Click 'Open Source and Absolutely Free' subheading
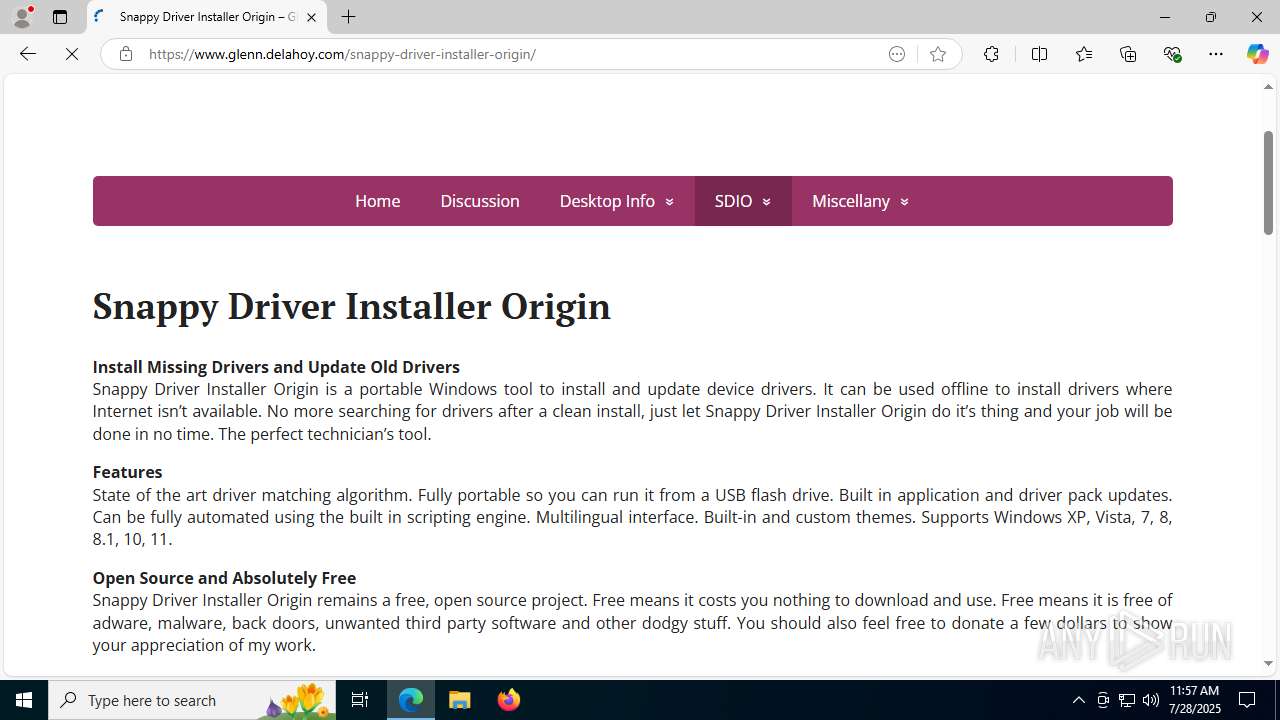This screenshot has width=1280, height=720. click(224, 578)
